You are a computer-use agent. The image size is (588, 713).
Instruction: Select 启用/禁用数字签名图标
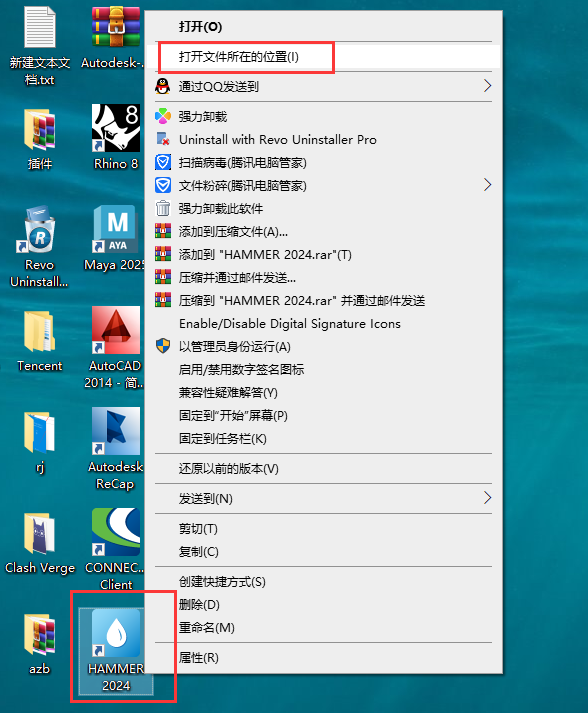click(323, 369)
